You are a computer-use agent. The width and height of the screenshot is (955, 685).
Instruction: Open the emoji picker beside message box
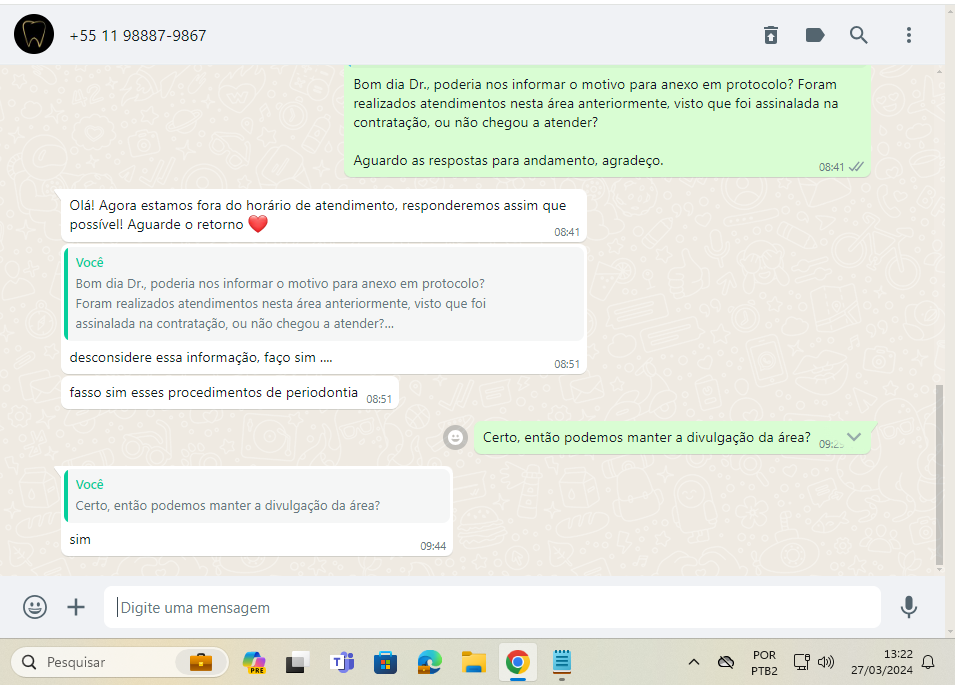point(35,607)
